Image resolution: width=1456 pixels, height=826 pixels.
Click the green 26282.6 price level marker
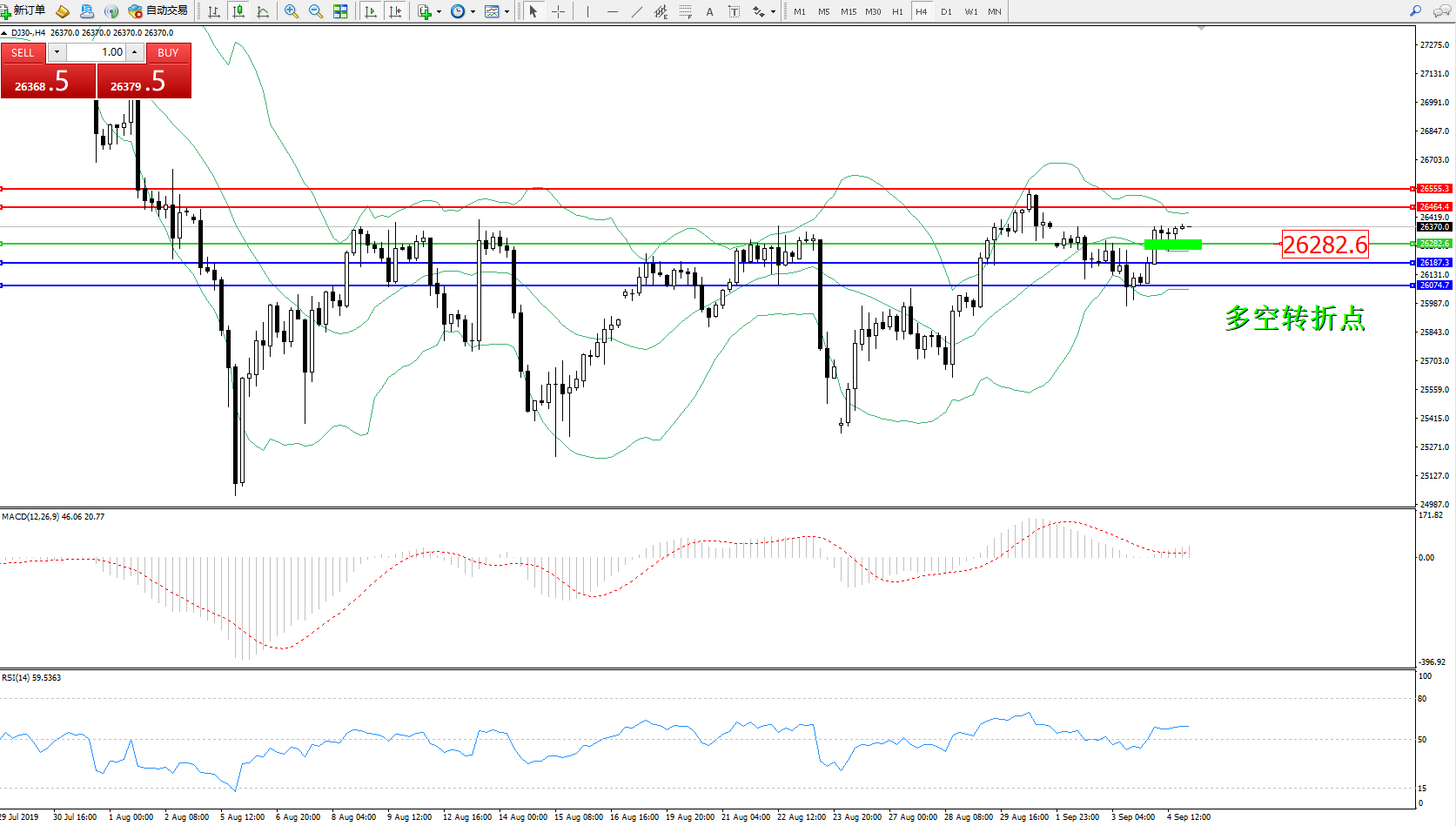(1433, 244)
